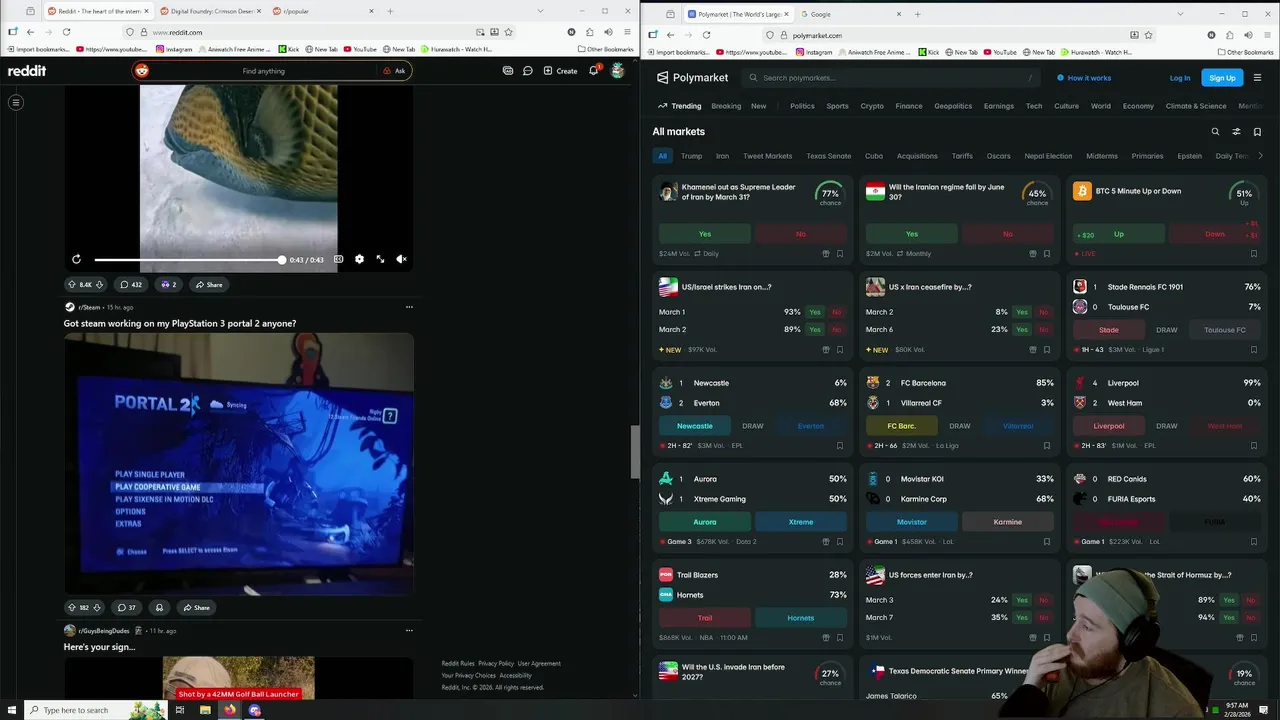Bet No on Iranian regime fall by June 30
1280x720 pixels.
(x=1007, y=234)
